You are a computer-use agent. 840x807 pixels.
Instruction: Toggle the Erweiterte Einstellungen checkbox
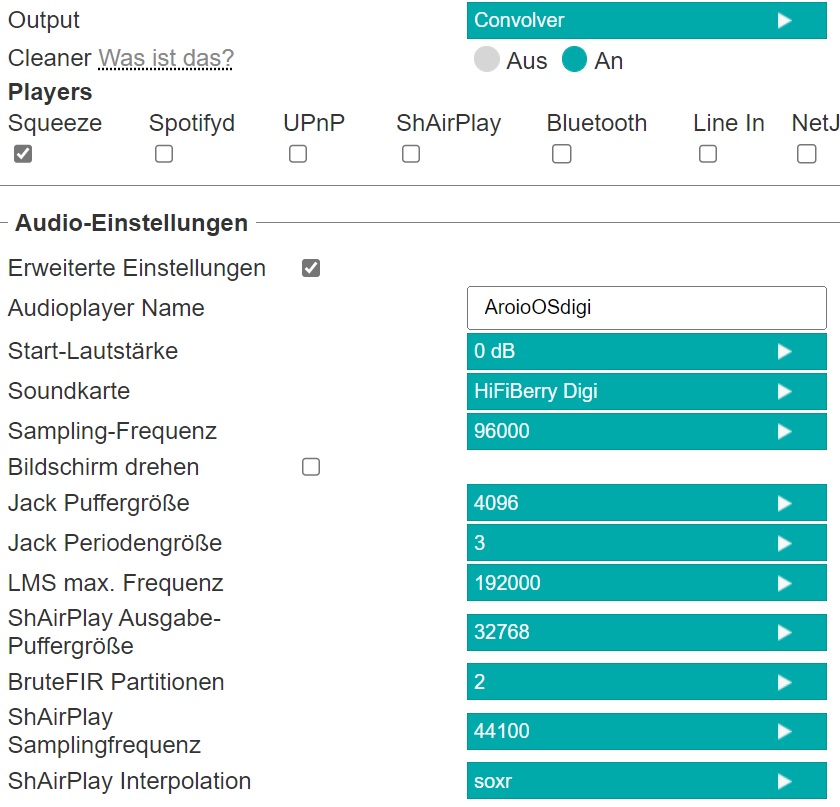click(311, 268)
